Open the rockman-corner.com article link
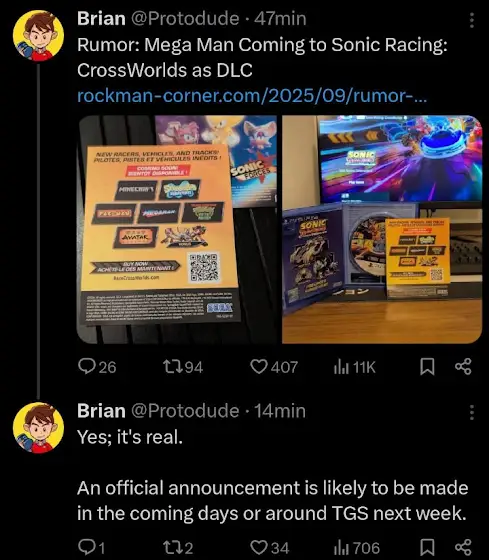 point(252,96)
